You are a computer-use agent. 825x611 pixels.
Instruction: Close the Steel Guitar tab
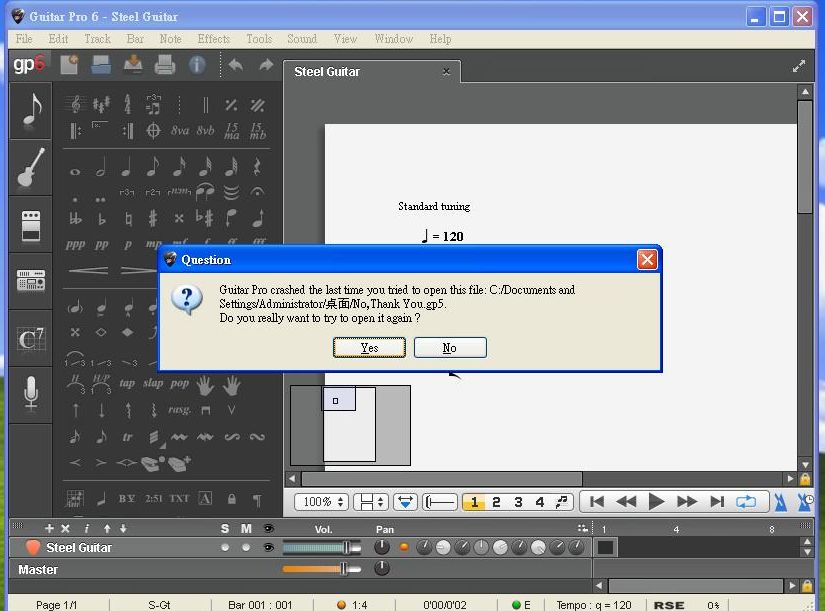click(x=446, y=72)
